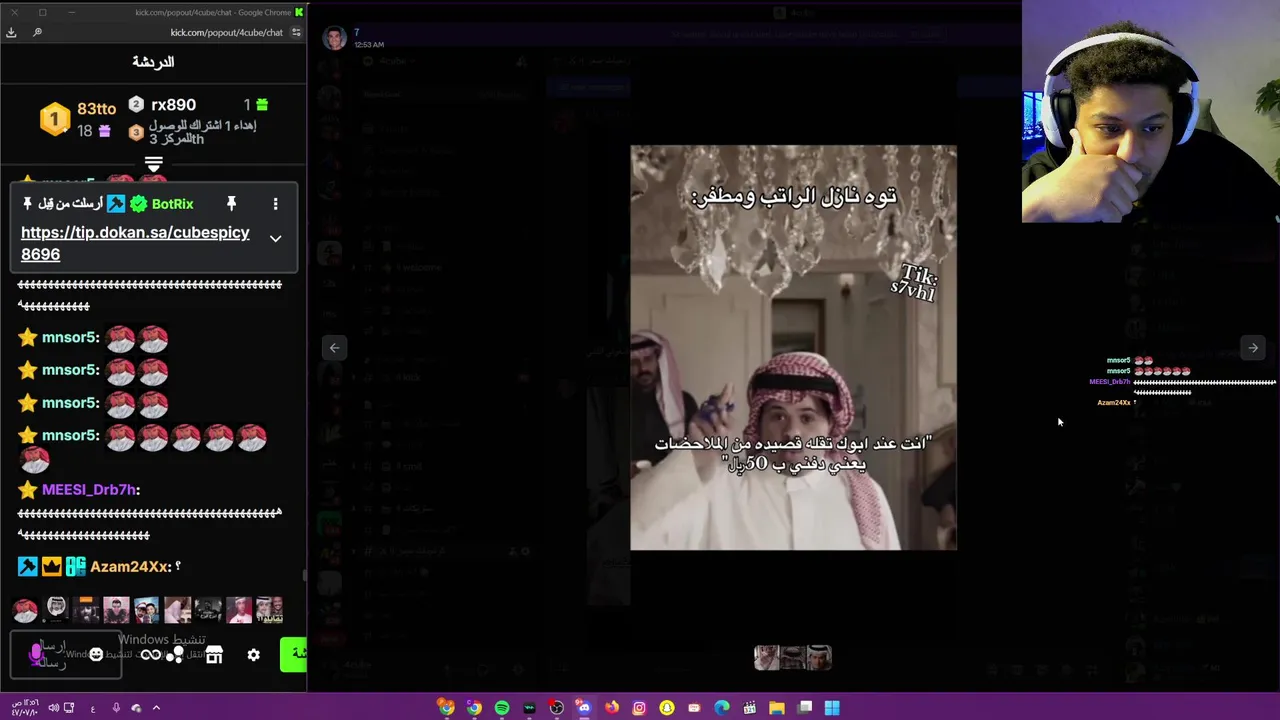The image size is (1280, 720).
Task: Click the send message input field
Action: point(65,654)
